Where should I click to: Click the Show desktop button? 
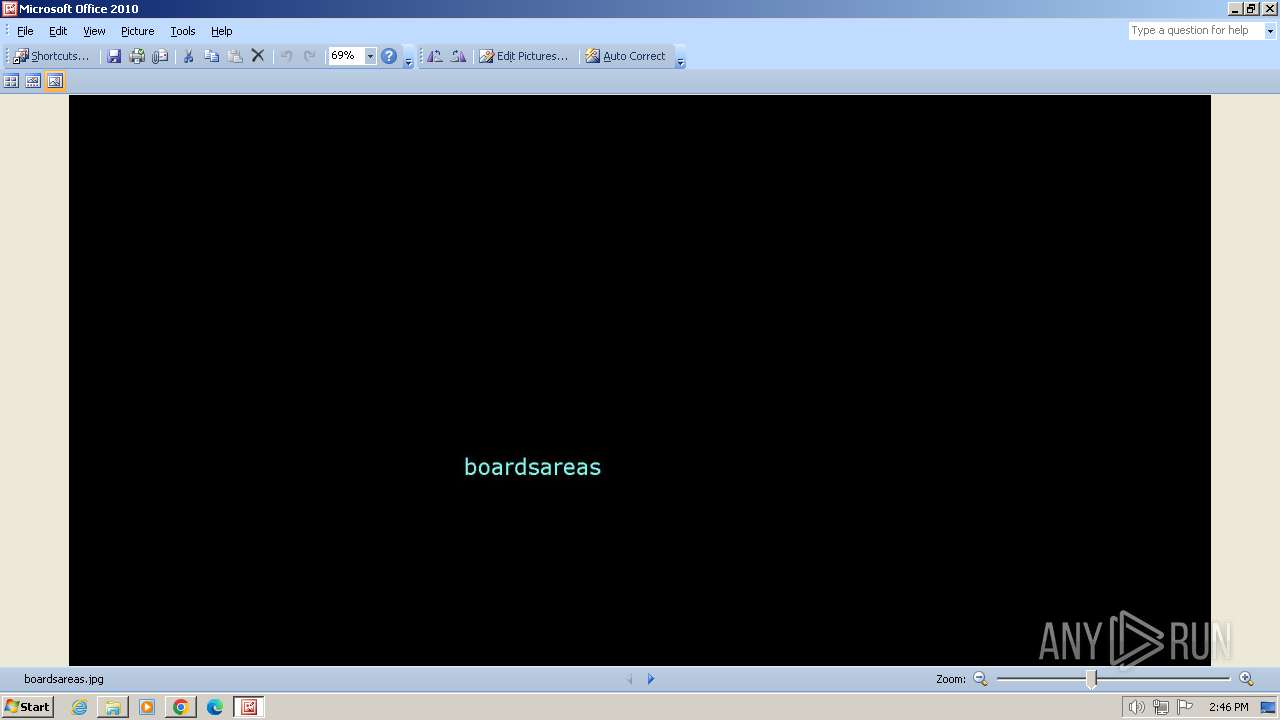click(x=1268, y=707)
